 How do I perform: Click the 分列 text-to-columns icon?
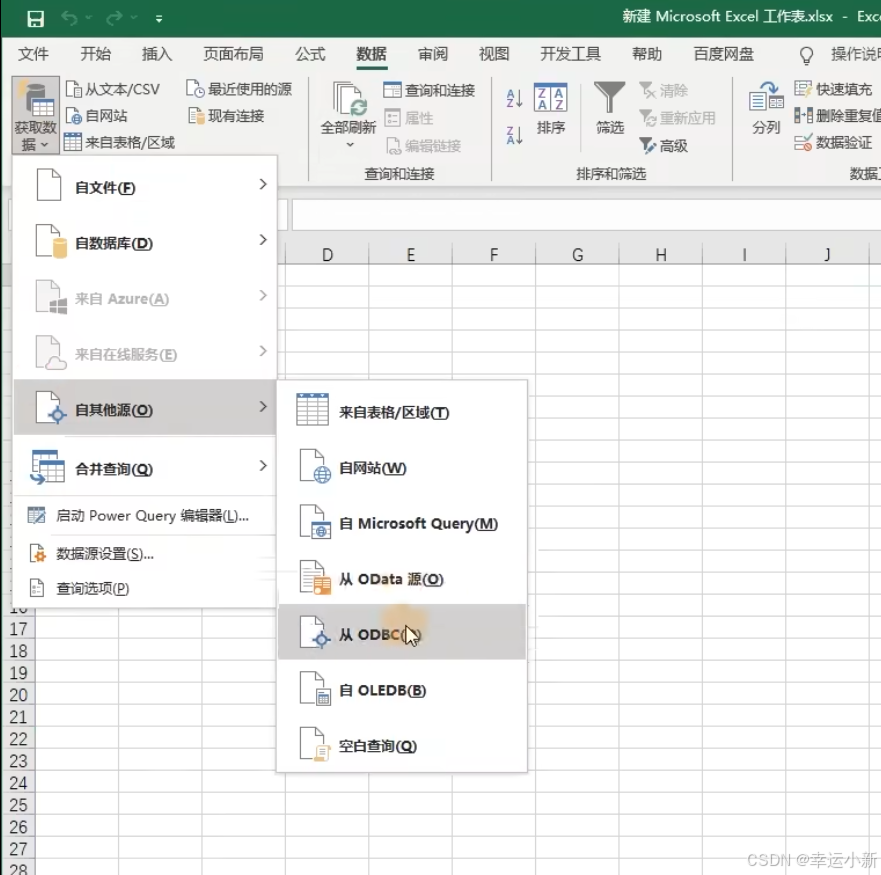click(766, 96)
